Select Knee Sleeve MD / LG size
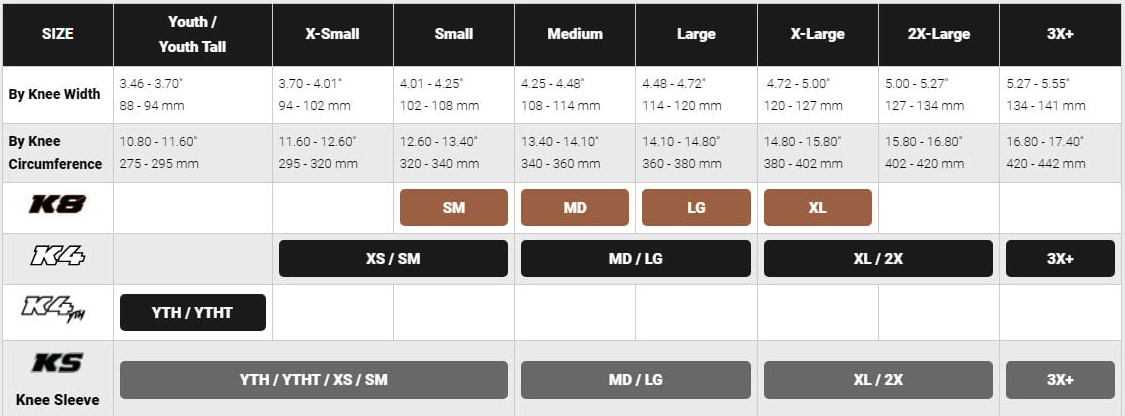 click(636, 379)
